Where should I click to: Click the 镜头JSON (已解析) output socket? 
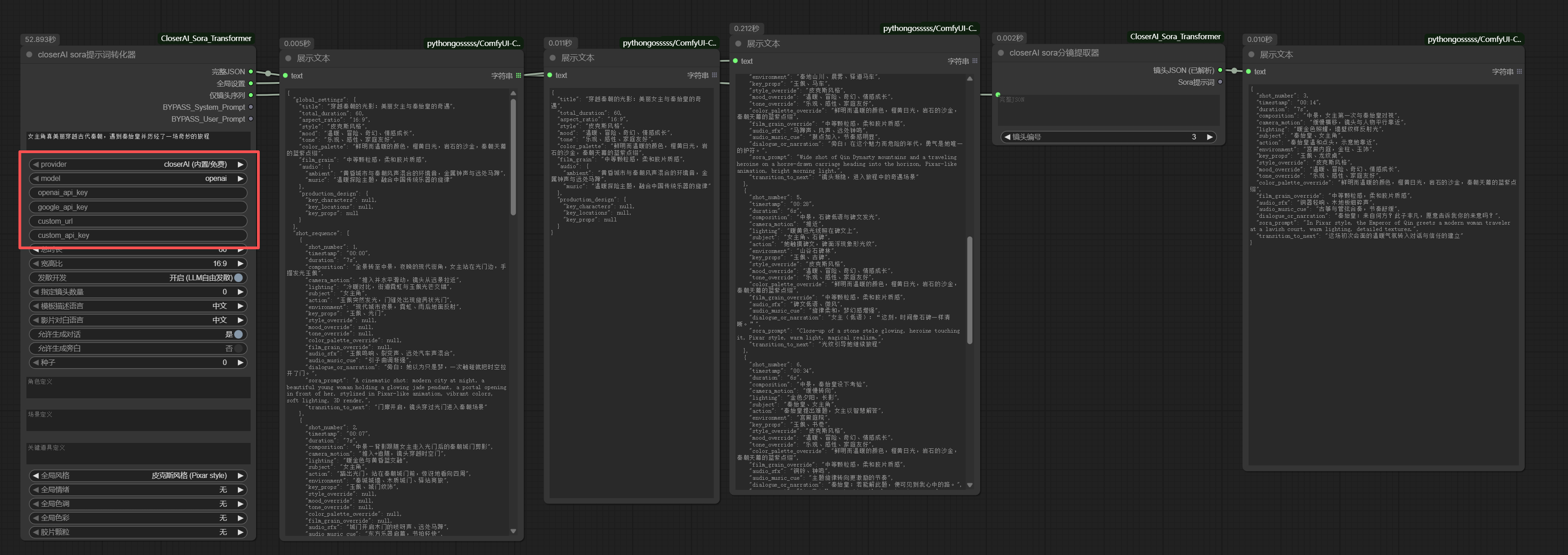tap(1220, 71)
